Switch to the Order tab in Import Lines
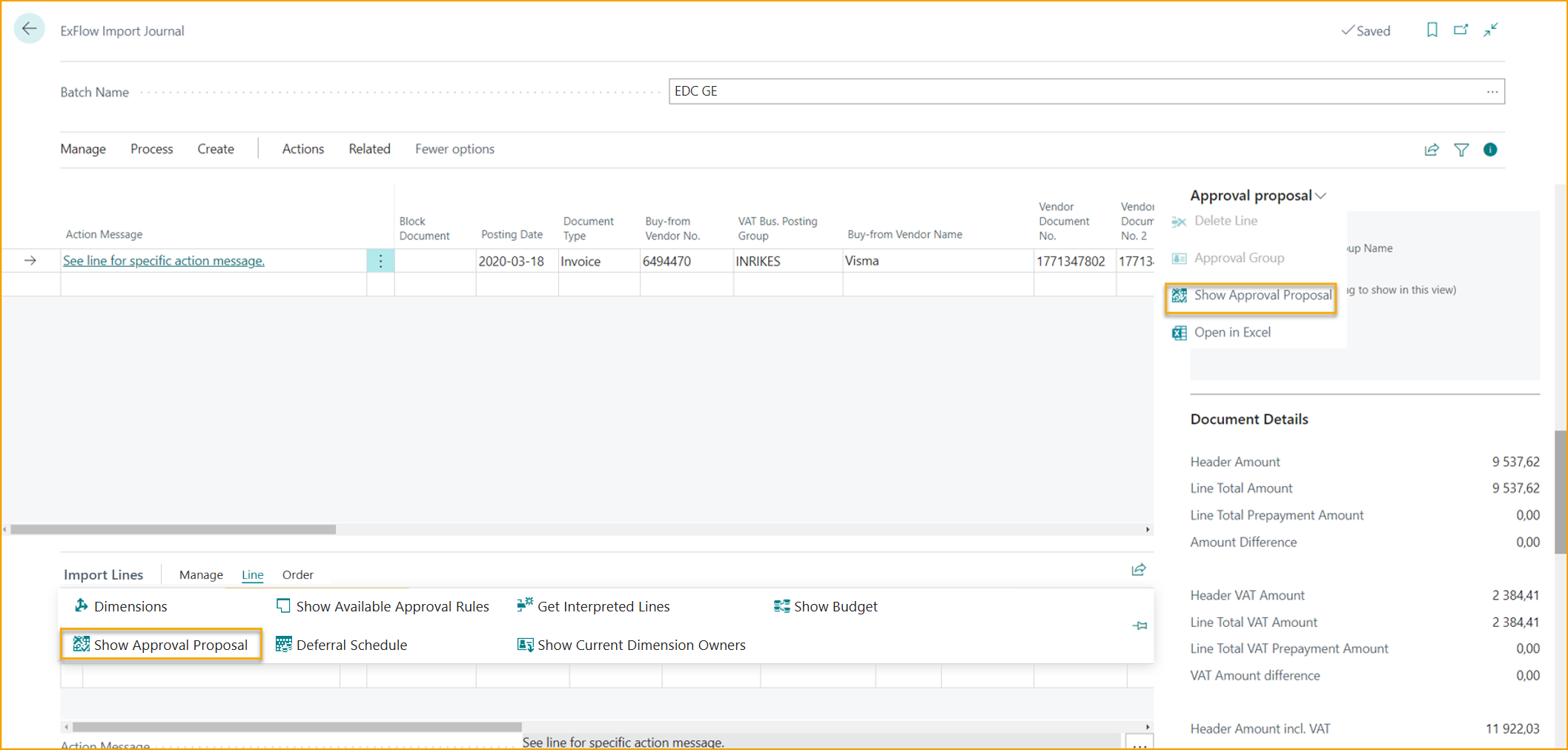 pyautogui.click(x=297, y=574)
